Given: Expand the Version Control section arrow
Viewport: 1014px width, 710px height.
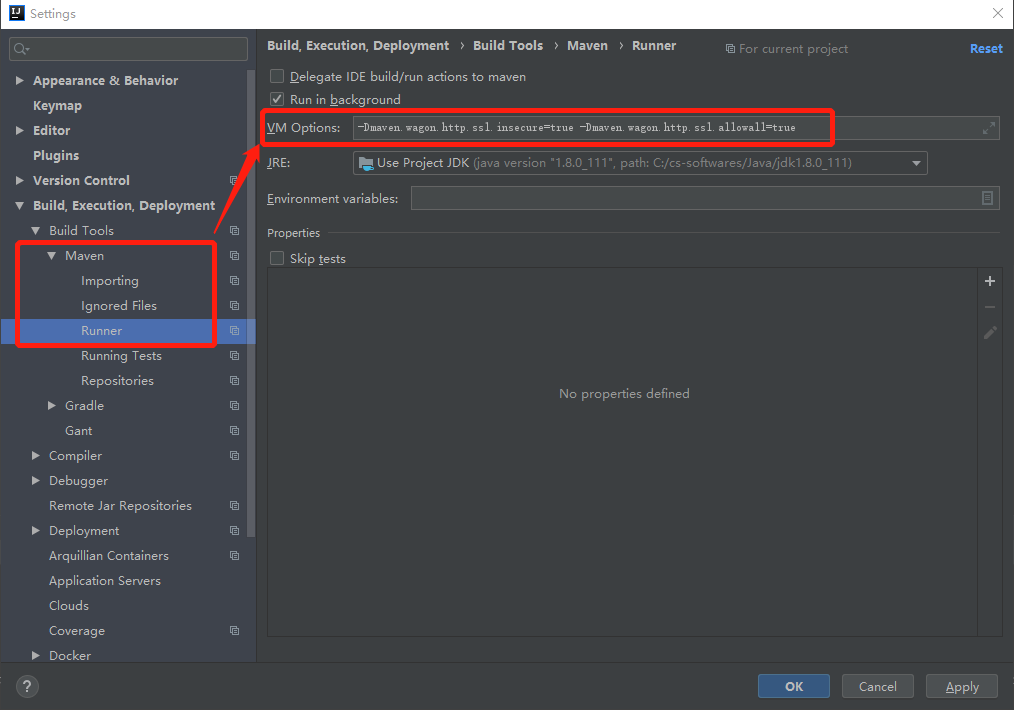Looking at the screenshot, I should tap(19, 180).
